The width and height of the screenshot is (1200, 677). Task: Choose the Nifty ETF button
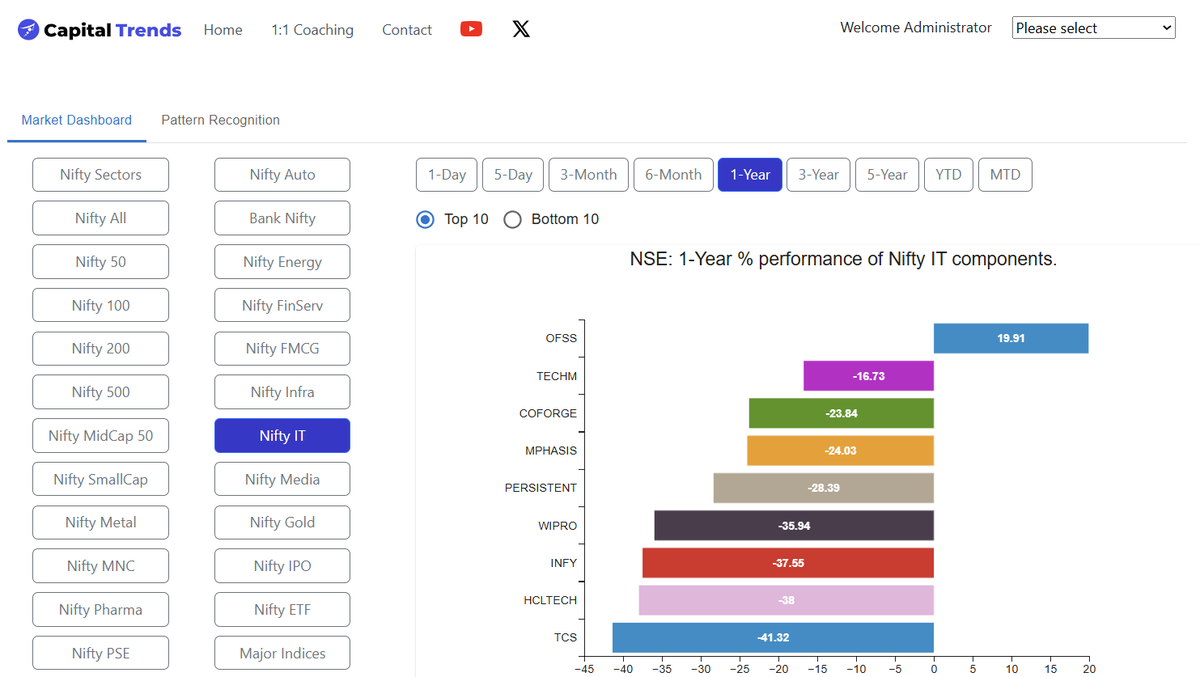282,610
